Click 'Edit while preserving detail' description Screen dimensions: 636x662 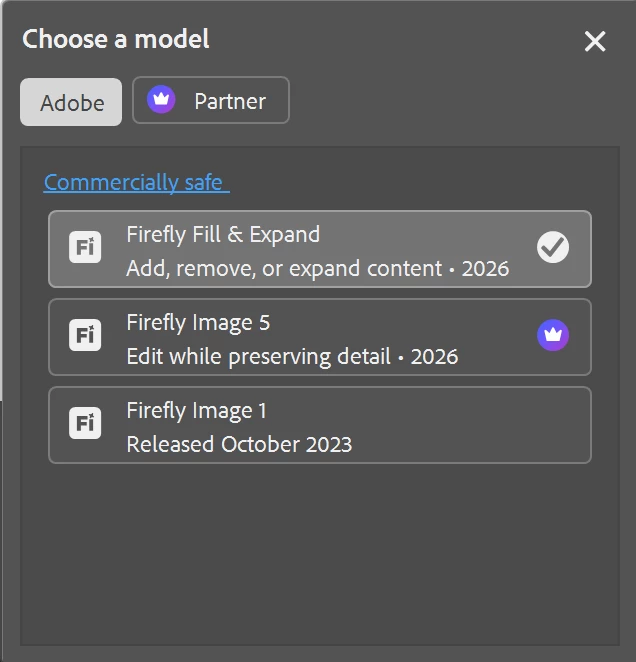(x=258, y=356)
